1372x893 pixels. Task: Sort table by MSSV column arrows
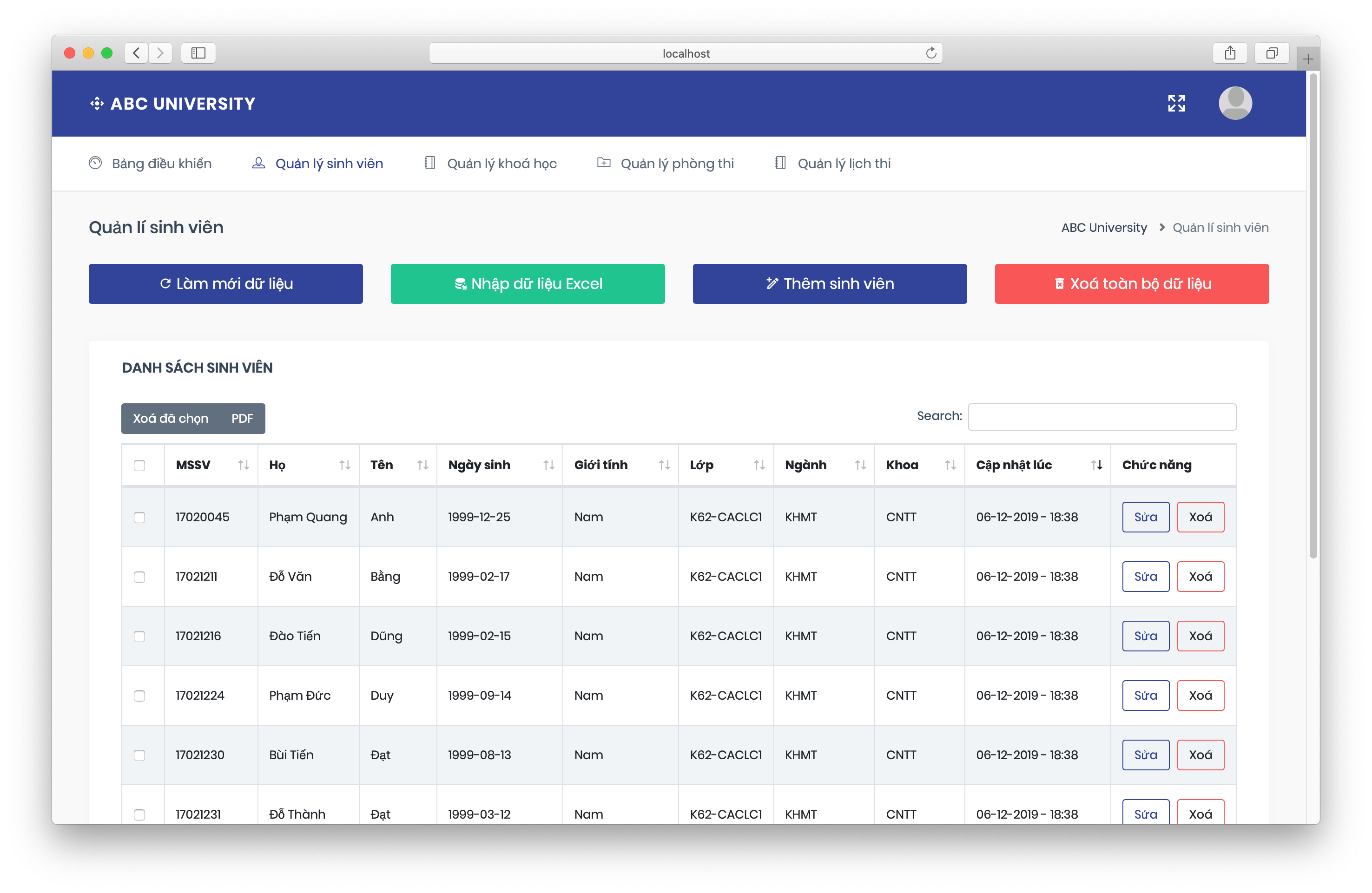(243, 465)
